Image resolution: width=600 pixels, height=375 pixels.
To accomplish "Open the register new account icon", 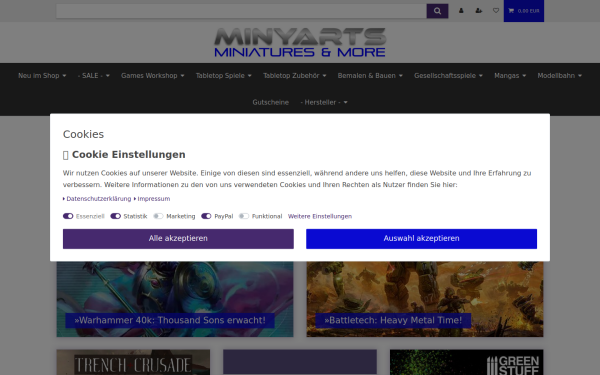I will 478,11.
